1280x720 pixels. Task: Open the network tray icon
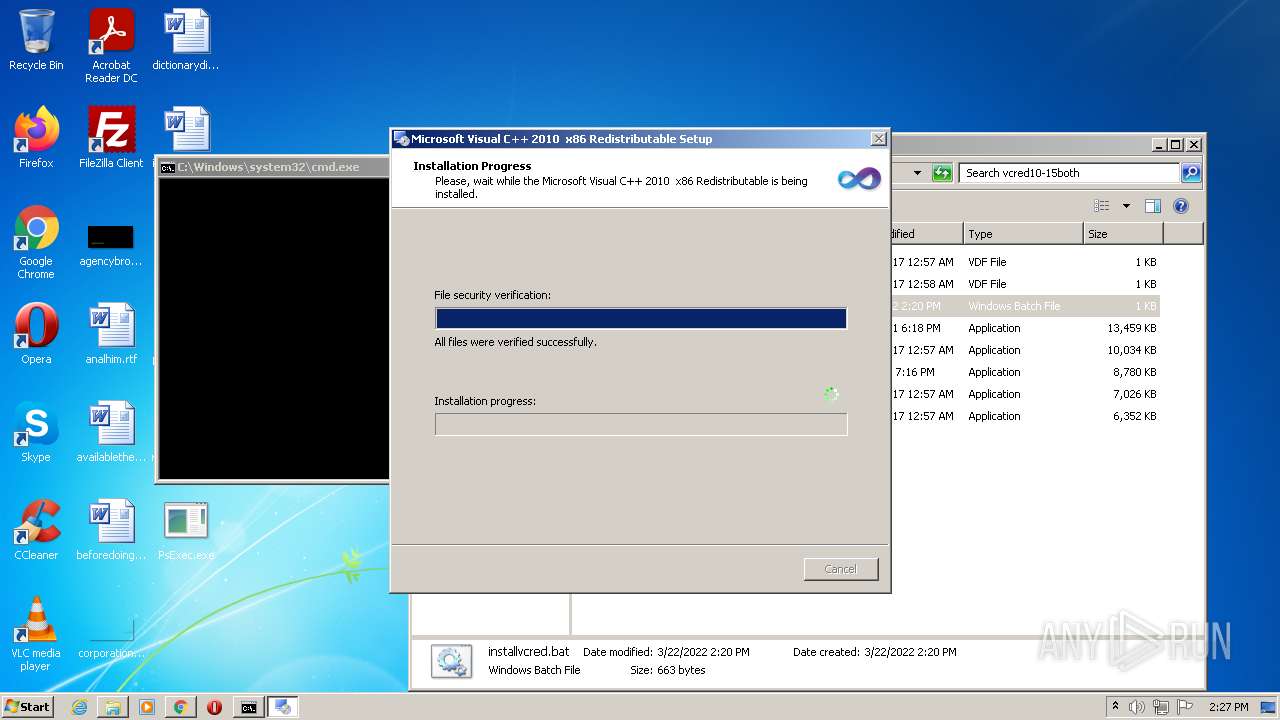click(x=1161, y=707)
